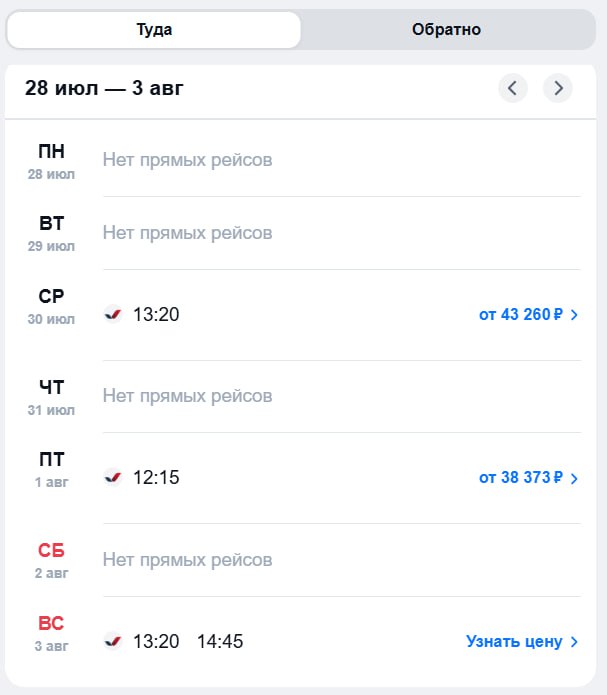Go to the next week with the right arrow
This screenshot has width=607, height=695.
tap(558, 88)
